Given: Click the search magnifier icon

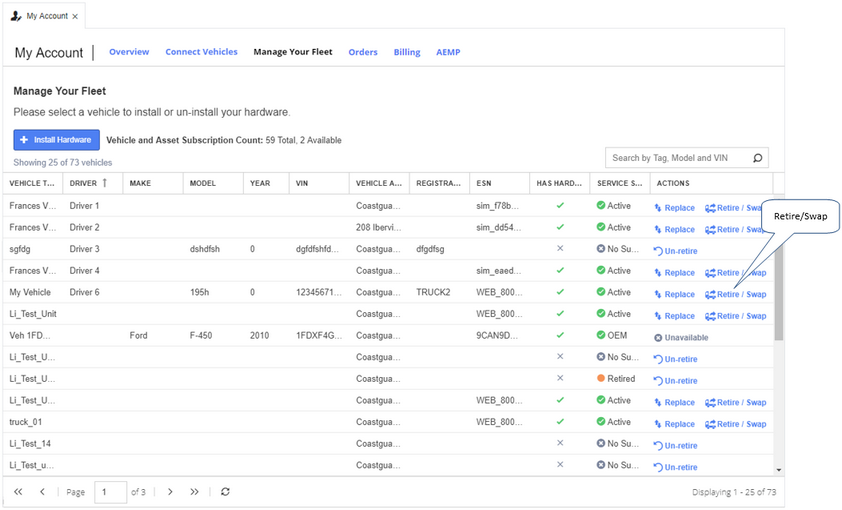Looking at the screenshot, I should coord(757,158).
